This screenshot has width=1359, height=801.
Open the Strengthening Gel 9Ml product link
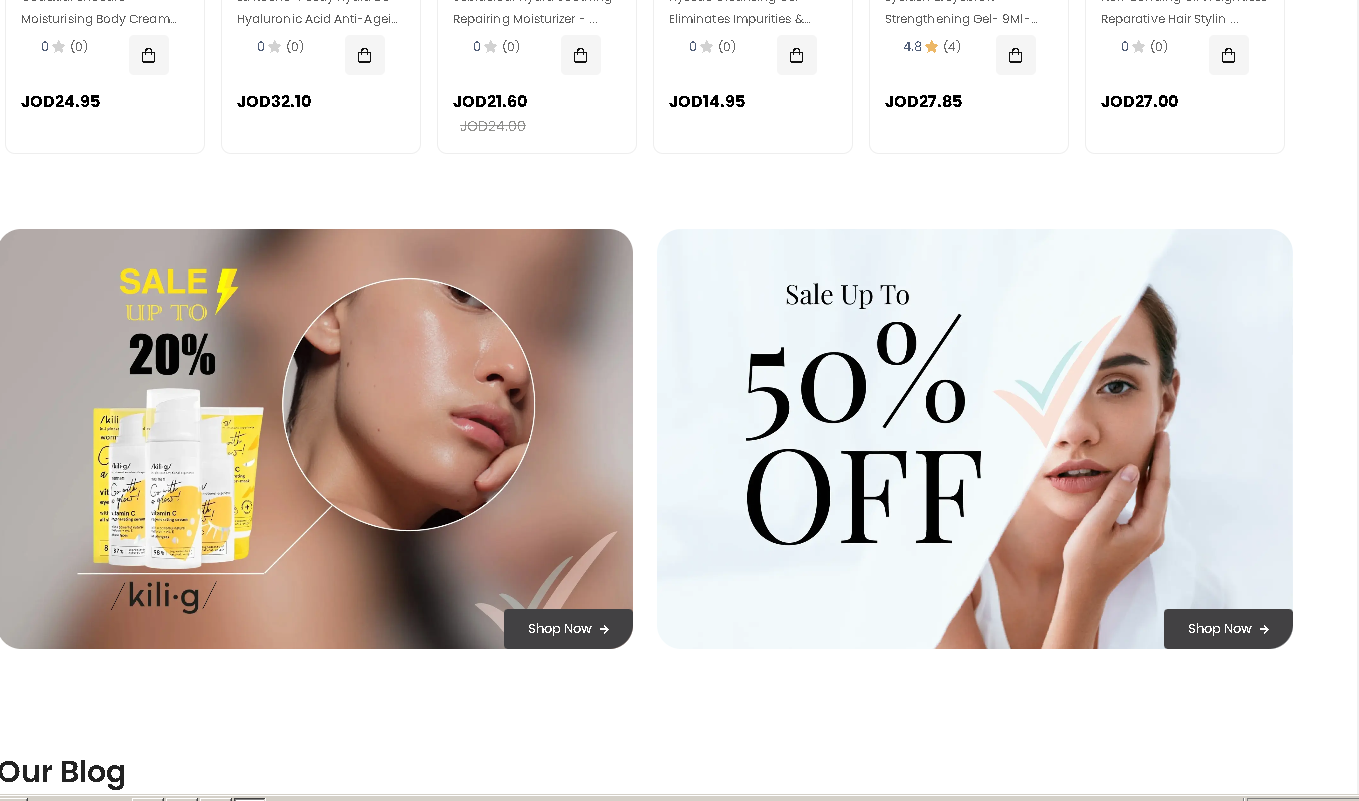961,19
